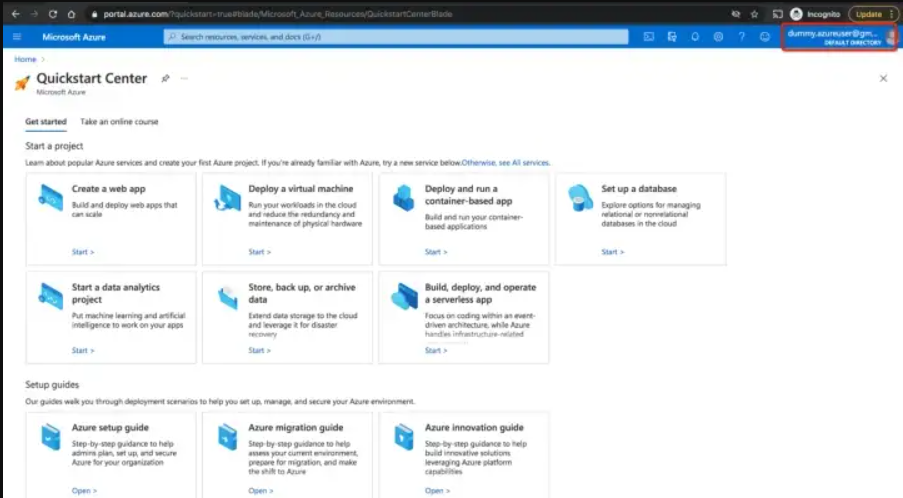The height and width of the screenshot is (498, 903).
Task: Start the Create a web app project
Action: (x=82, y=252)
